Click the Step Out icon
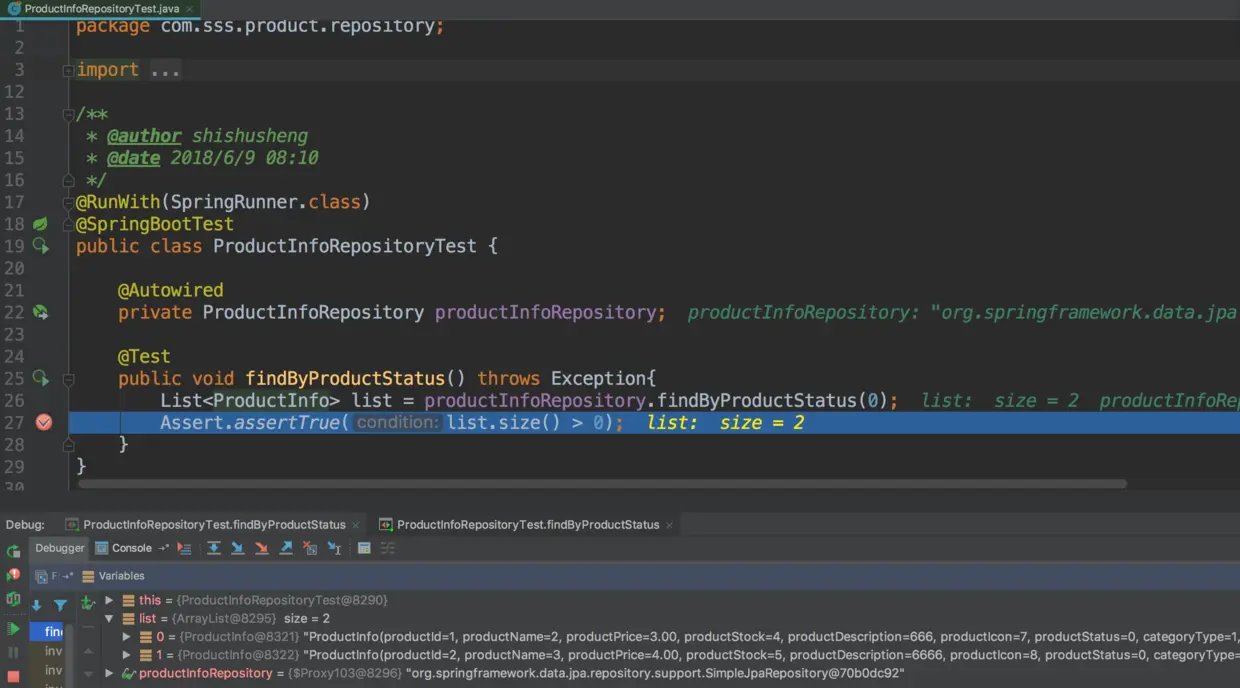This screenshot has height=688, width=1240. (x=286, y=548)
